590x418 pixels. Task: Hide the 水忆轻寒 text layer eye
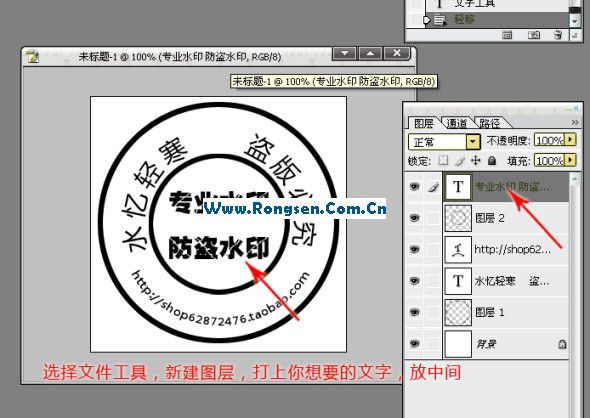click(x=414, y=281)
